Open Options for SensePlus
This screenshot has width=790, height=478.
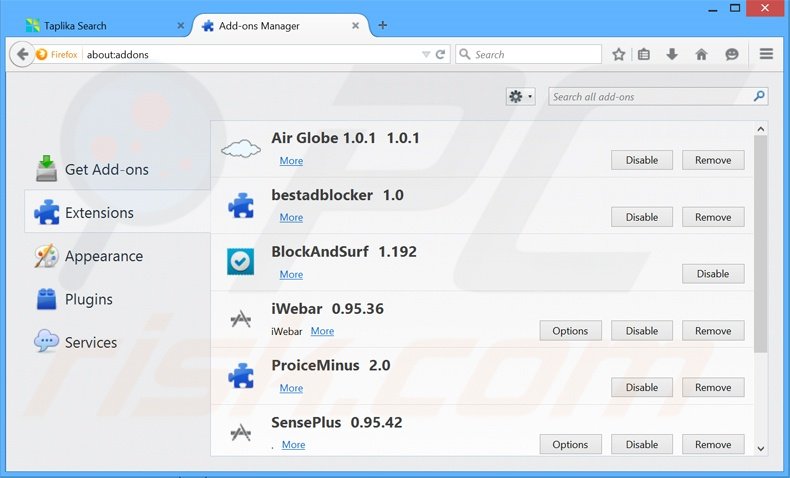point(570,444)
